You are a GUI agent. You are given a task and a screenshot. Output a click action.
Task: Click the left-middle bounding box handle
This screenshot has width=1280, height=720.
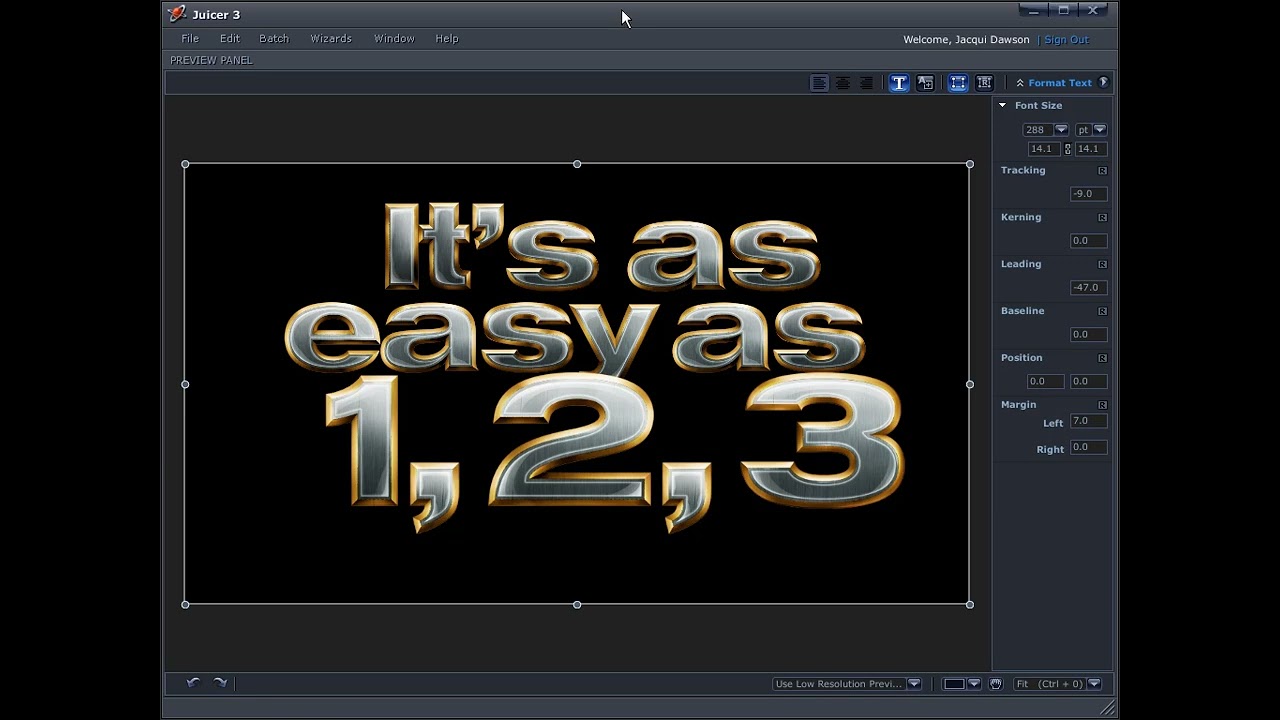185,384
